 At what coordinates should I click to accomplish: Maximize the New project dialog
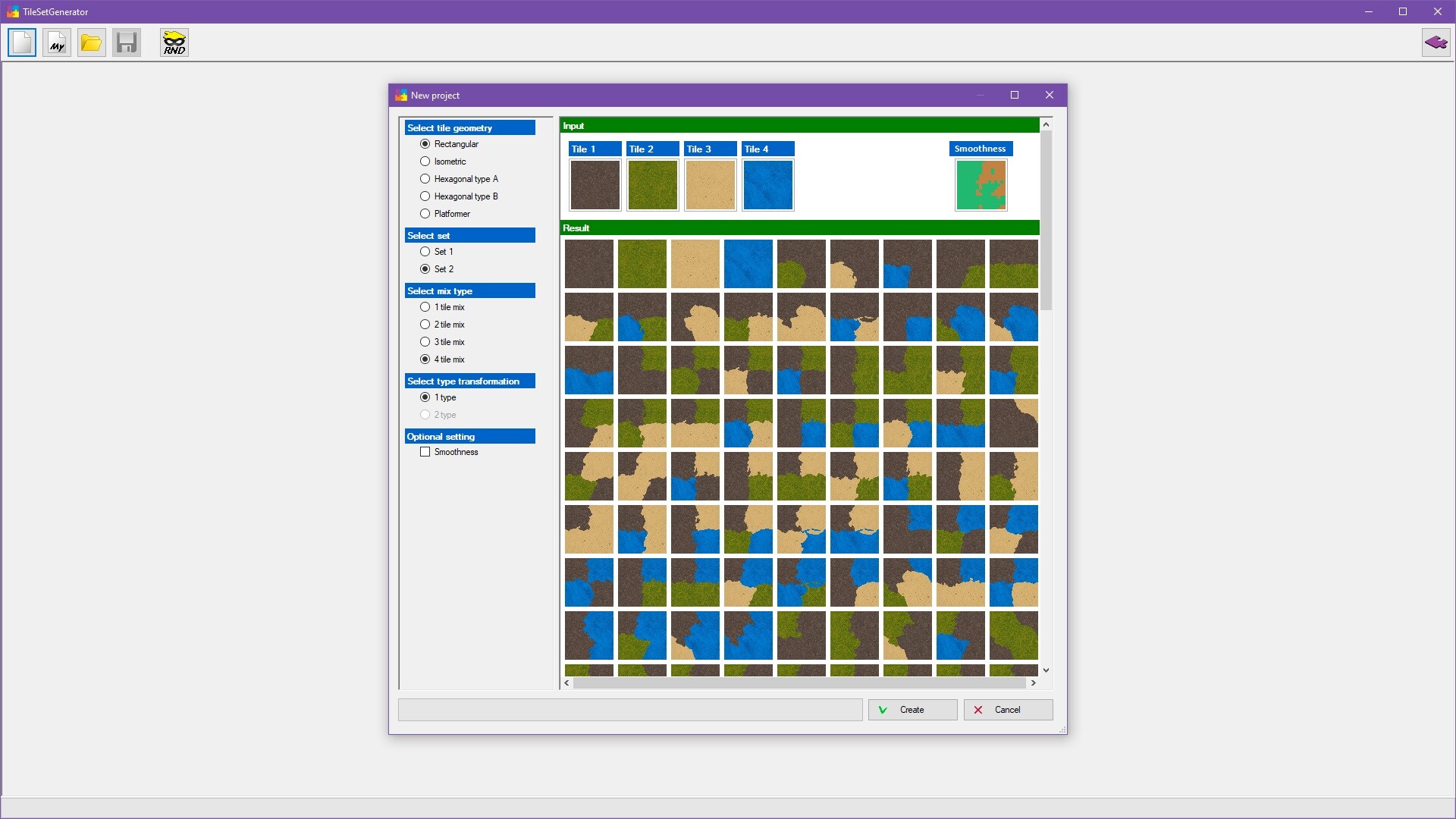tap(1015, 95)
